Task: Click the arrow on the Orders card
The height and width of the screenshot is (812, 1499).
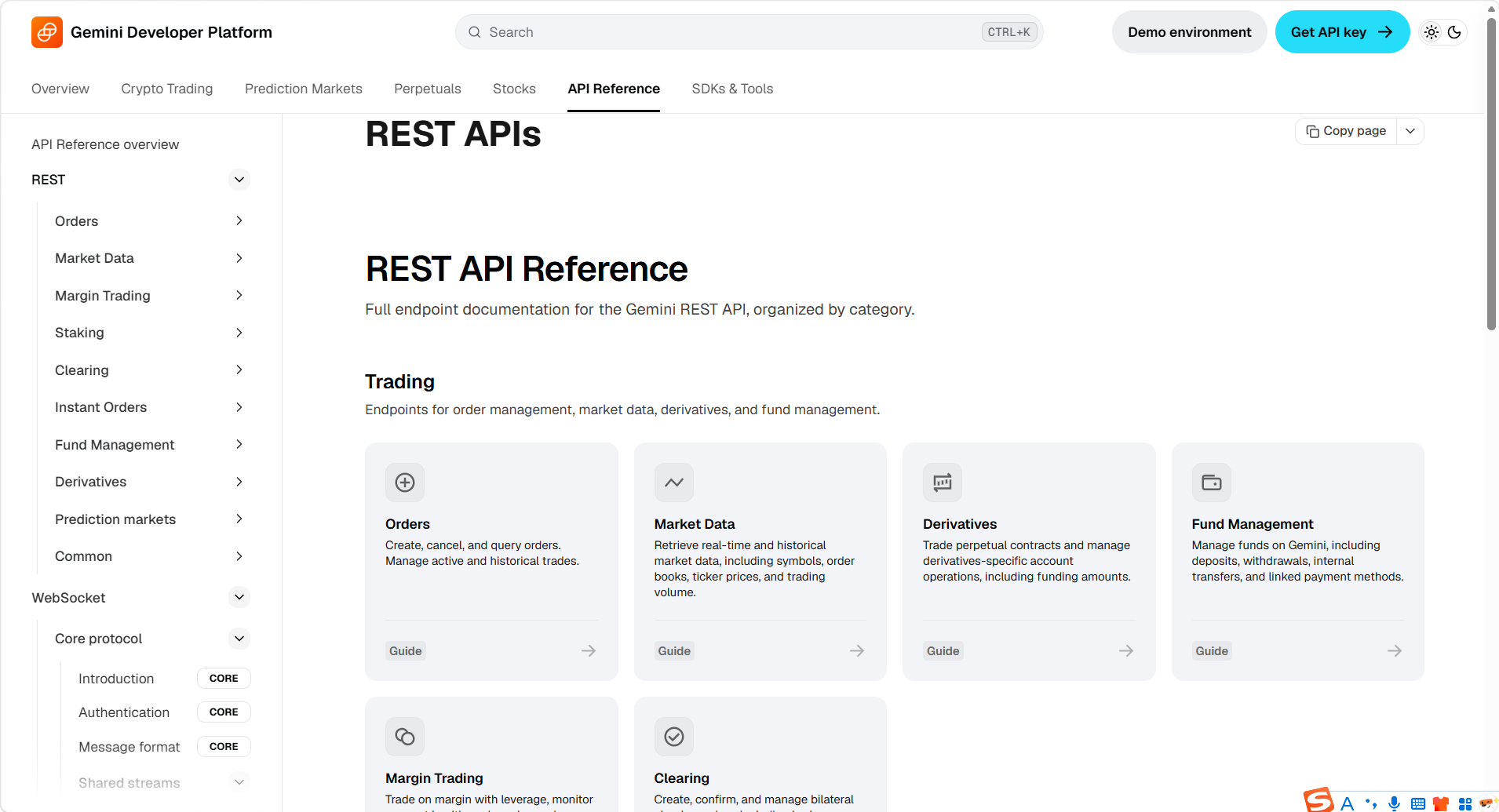Action: 589,651
